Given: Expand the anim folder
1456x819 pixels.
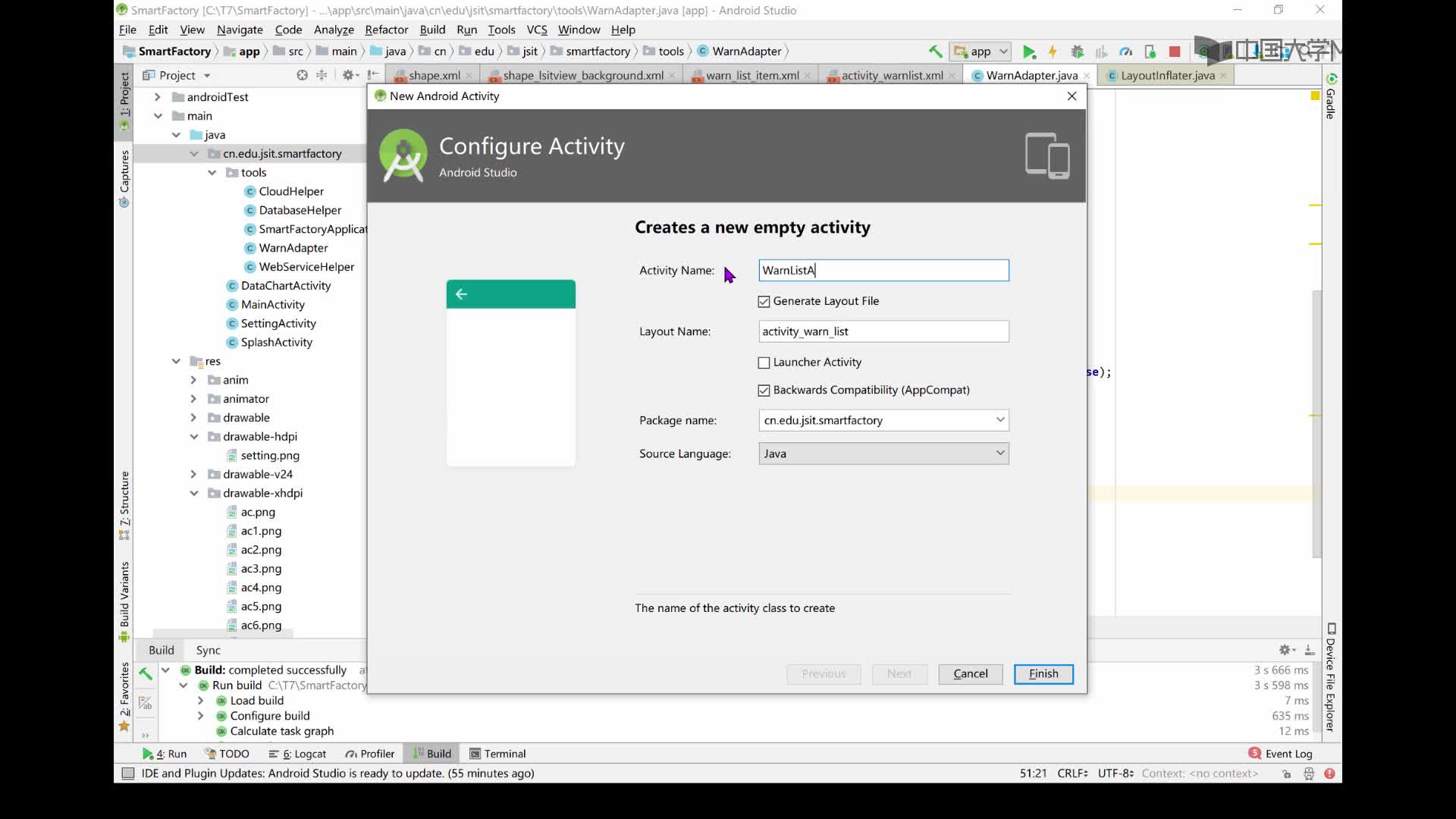Looking at the screenshot, I should 193,380.
